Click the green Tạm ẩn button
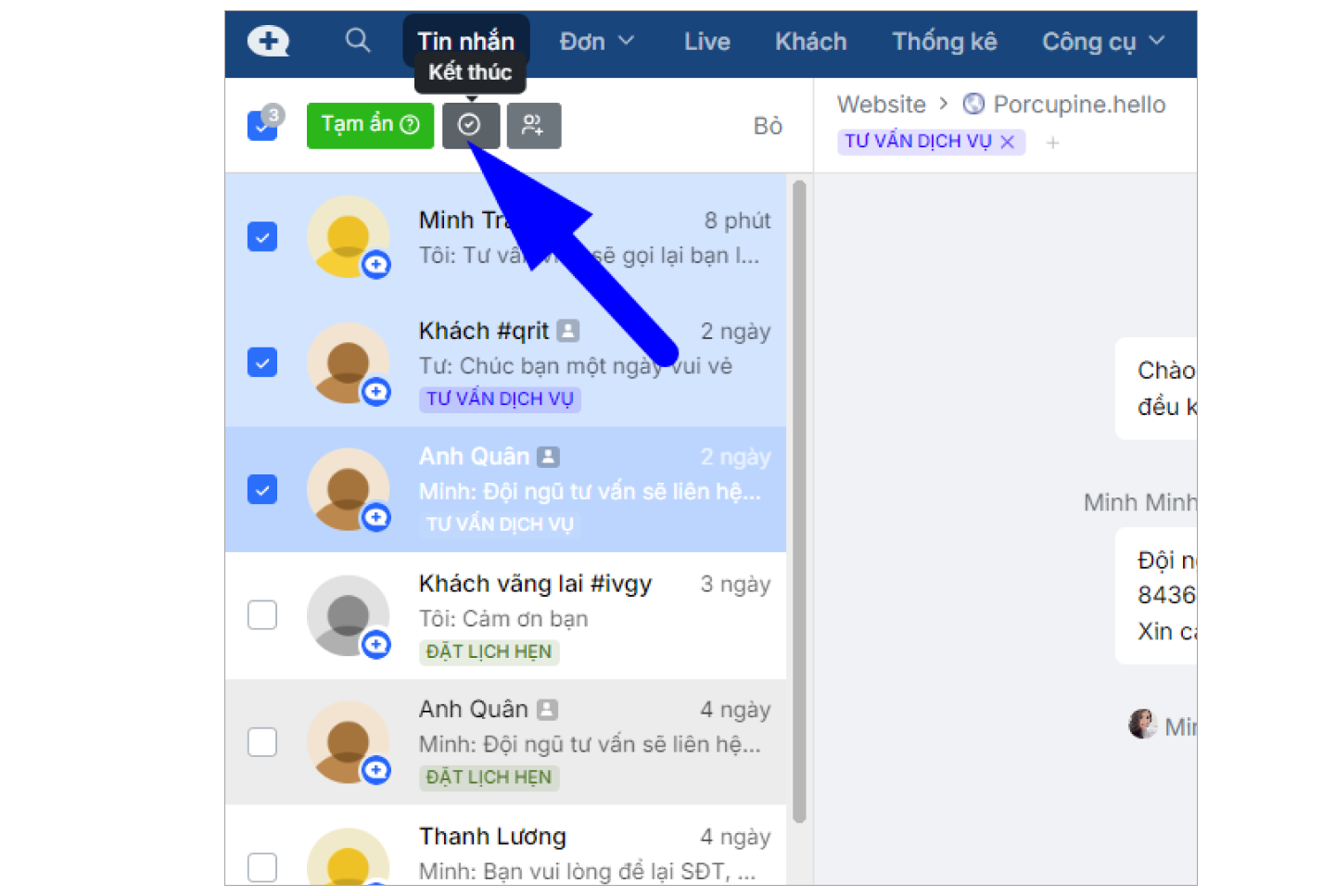This screenshot has height=896, width=1335. pos(370,125)
